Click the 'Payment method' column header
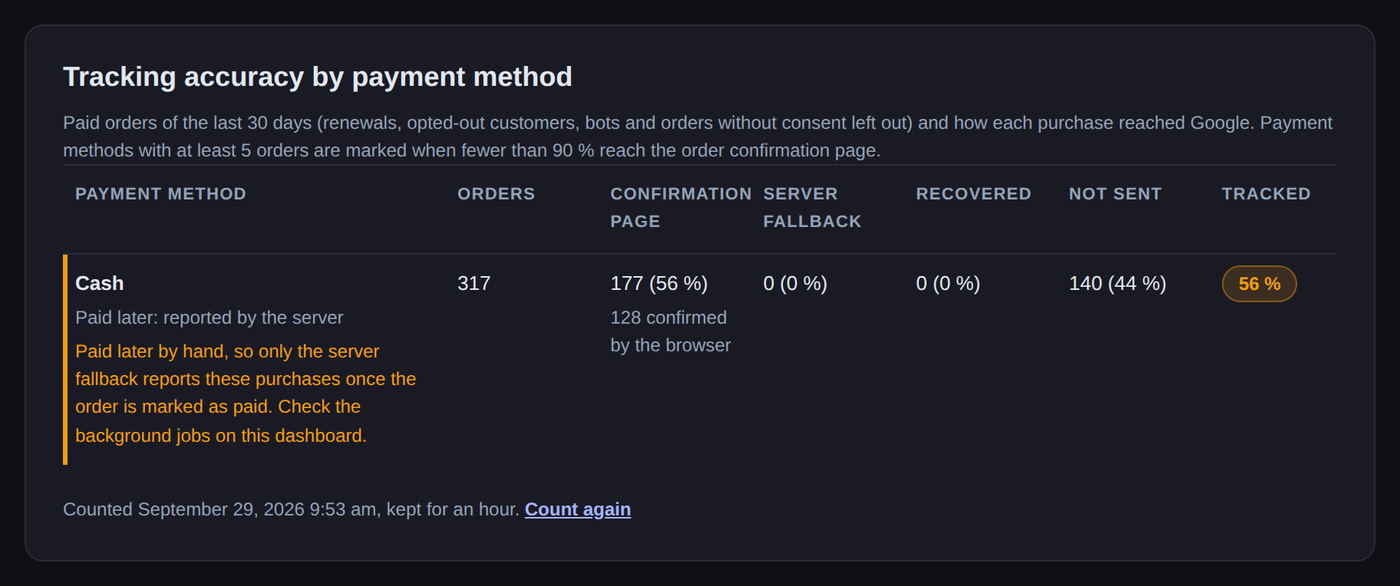The width and height of the screenshot is (1400, 586). pyautogui.click(x=161, y=194)
